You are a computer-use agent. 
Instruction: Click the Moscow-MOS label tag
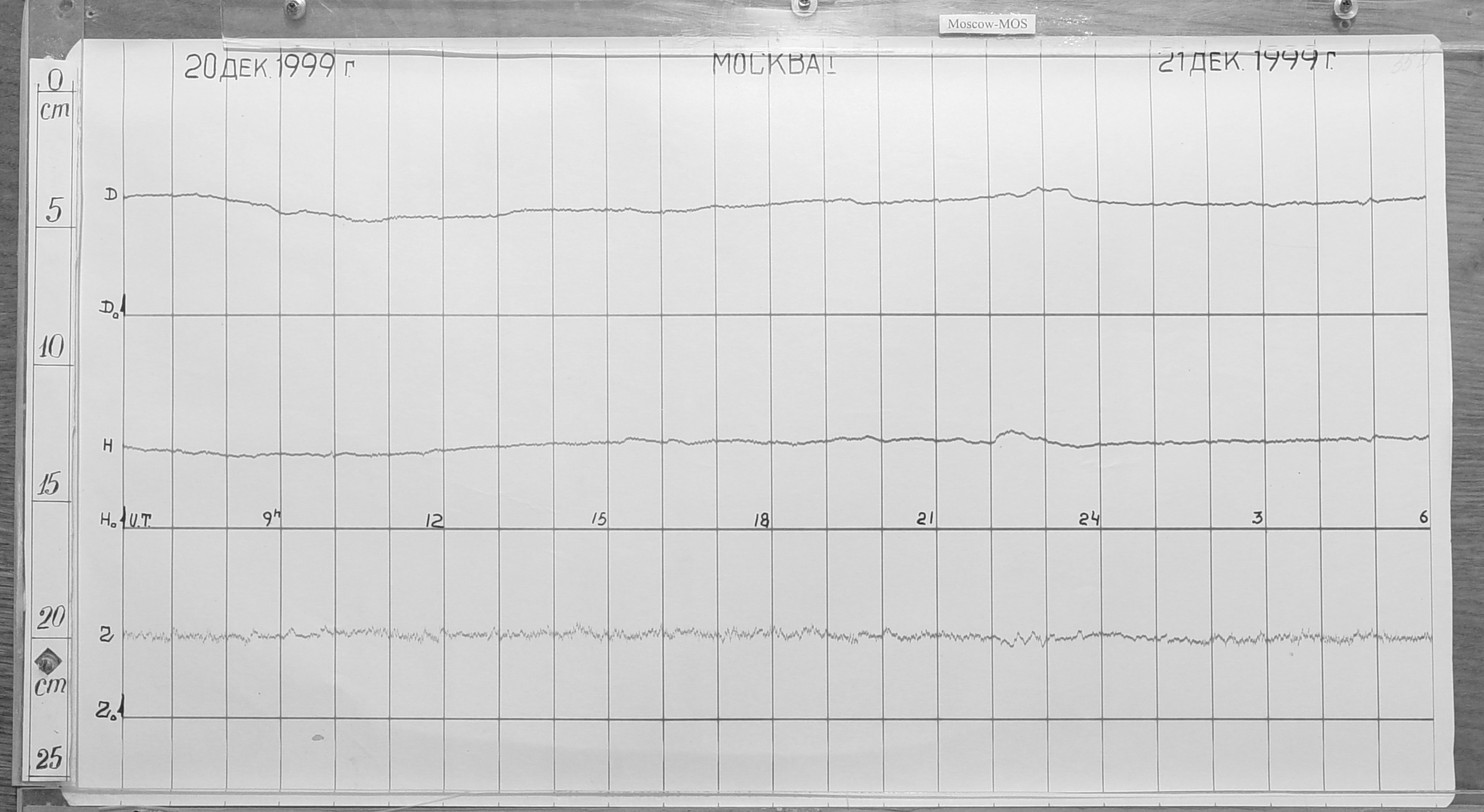(x=987, y=24)
